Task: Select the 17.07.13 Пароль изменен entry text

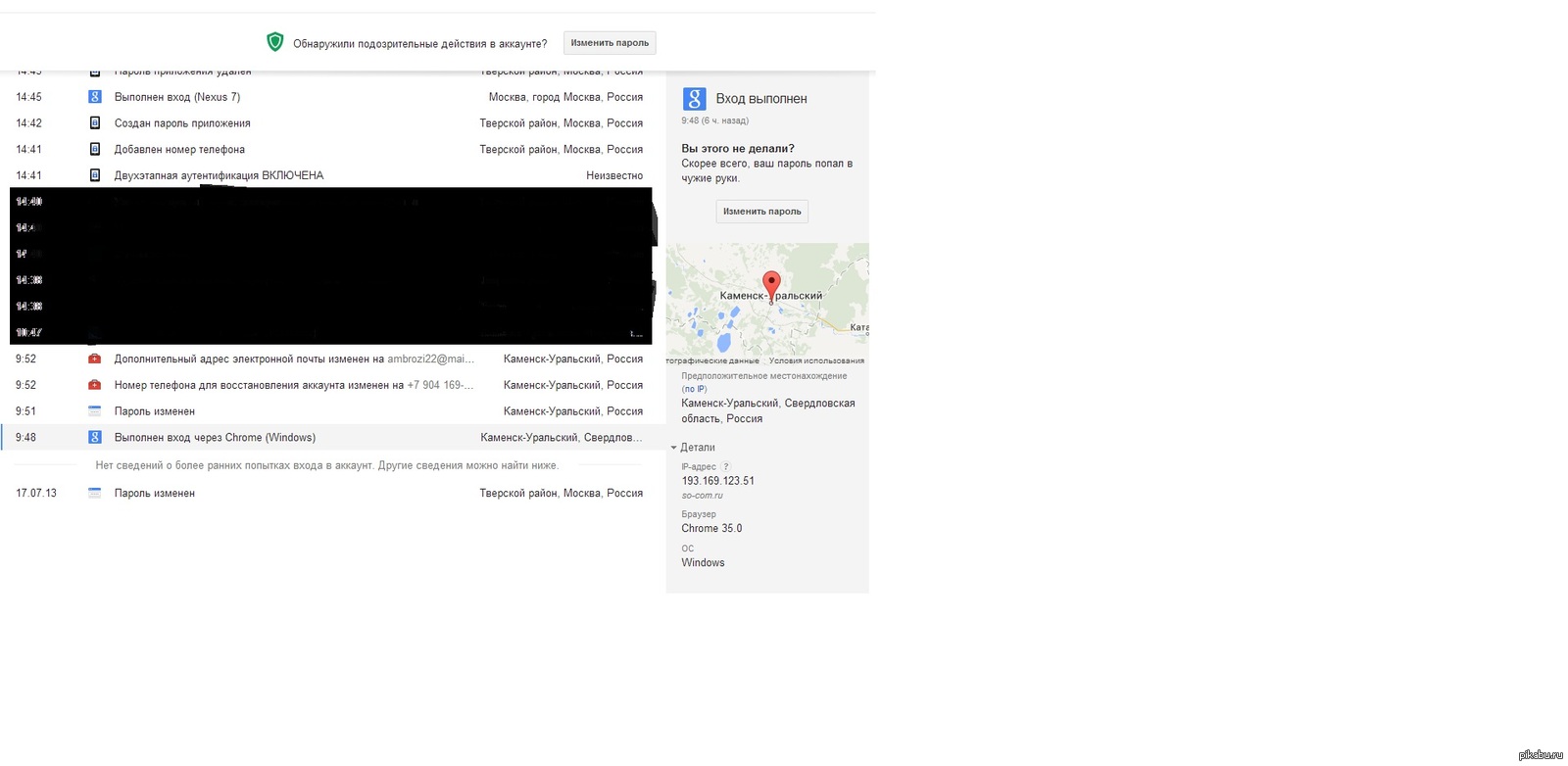Action: click(155, 494)
